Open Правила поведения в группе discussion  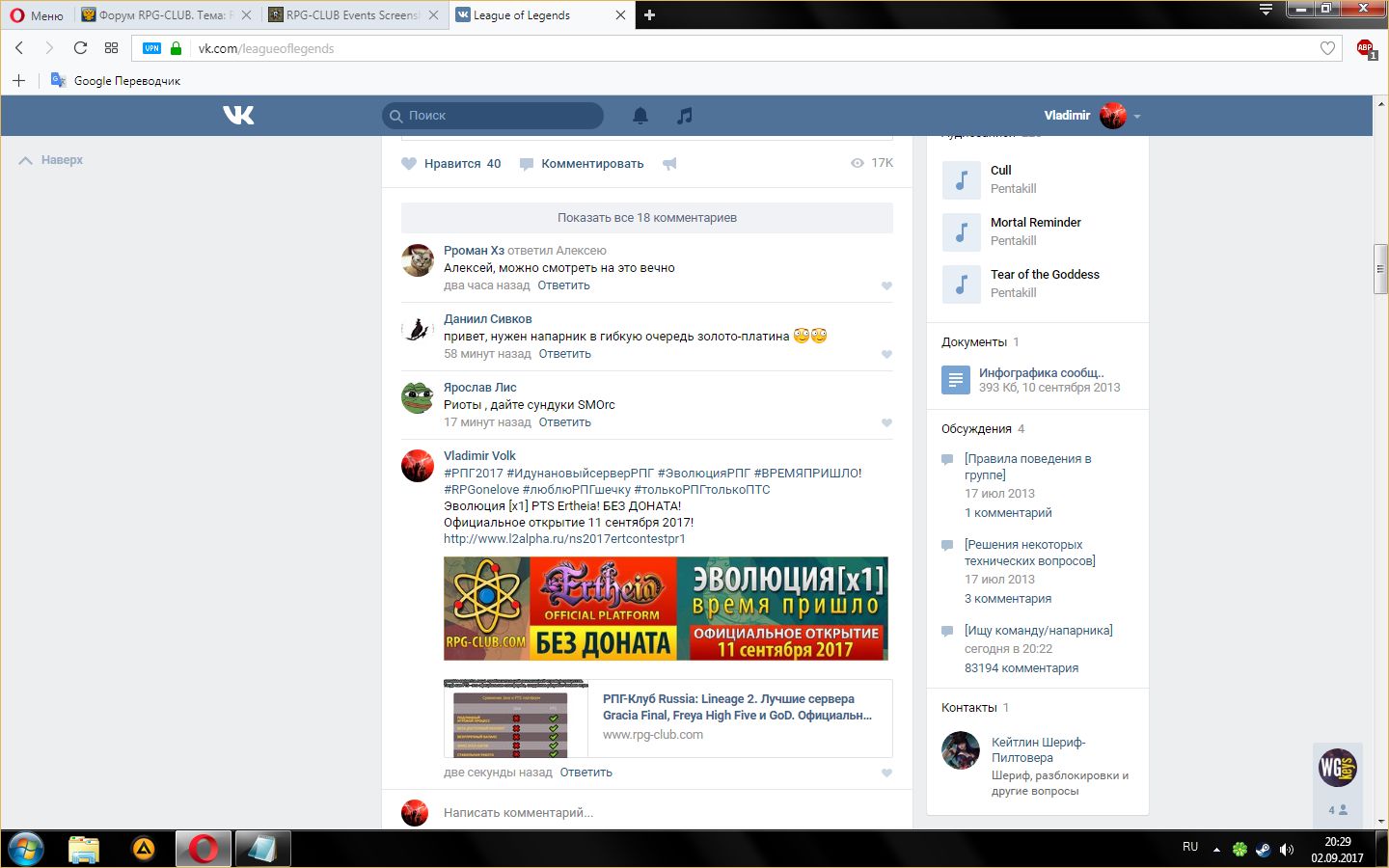[1027, 467]
